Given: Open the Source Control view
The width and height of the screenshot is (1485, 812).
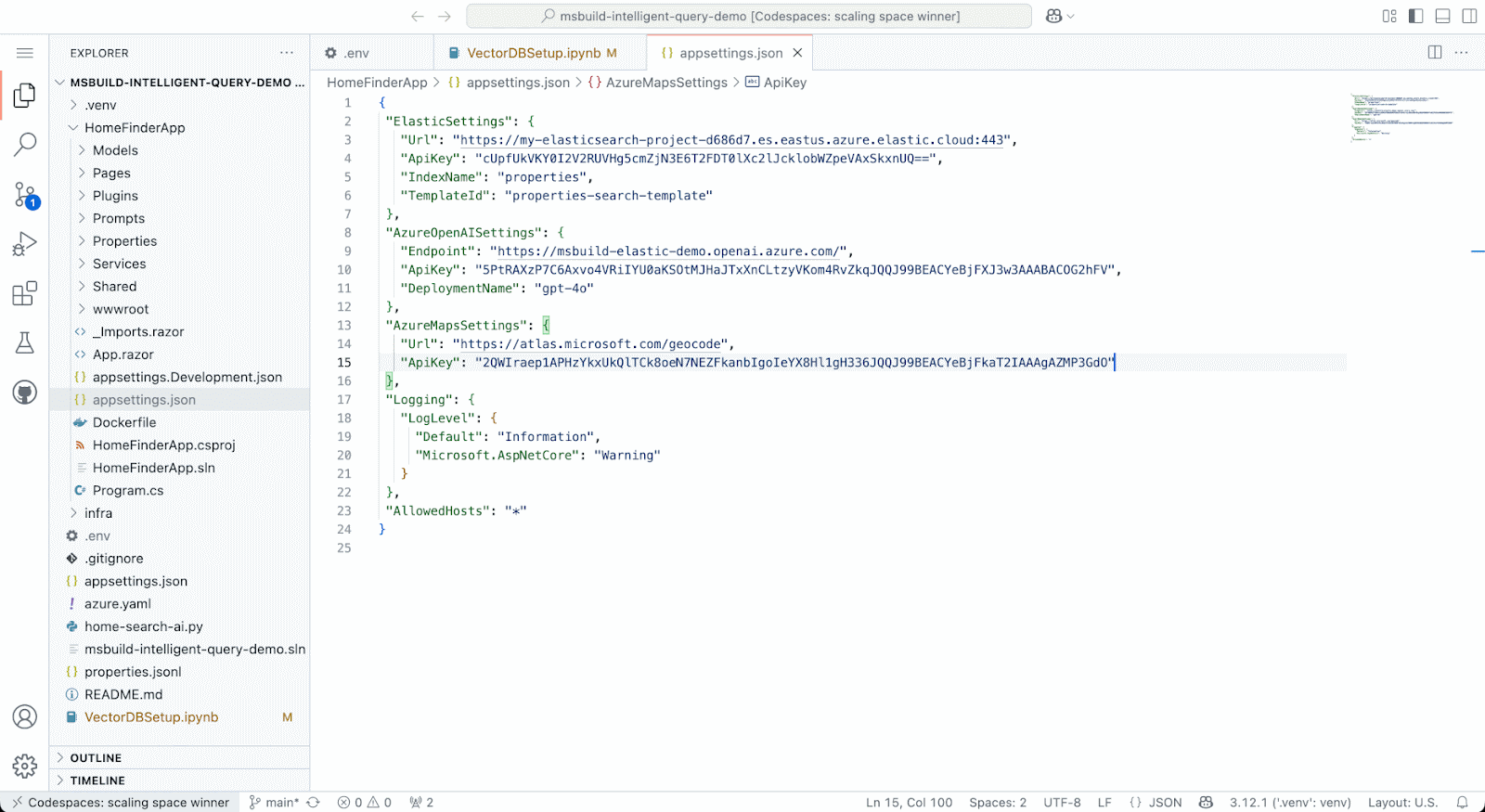Looking at the screenshot, I should [x=25, y=195].
